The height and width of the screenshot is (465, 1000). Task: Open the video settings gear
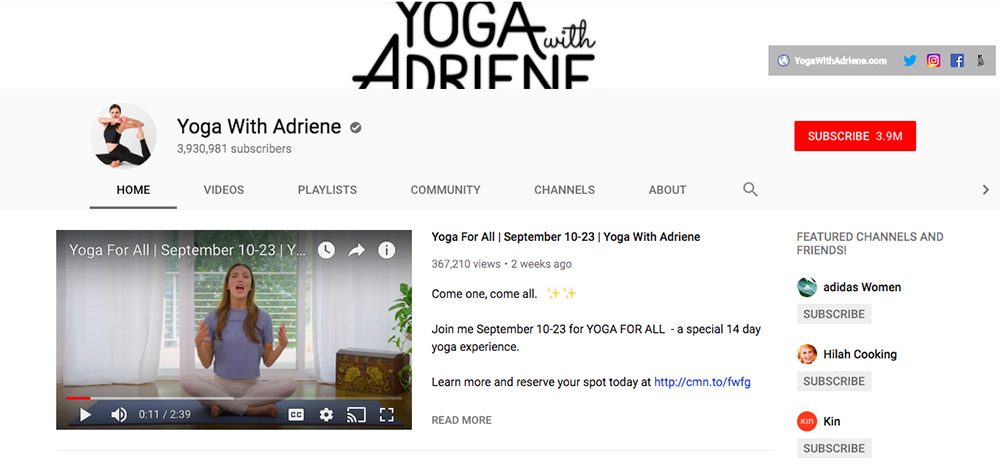pyautogui.click(x=326, y=415)
